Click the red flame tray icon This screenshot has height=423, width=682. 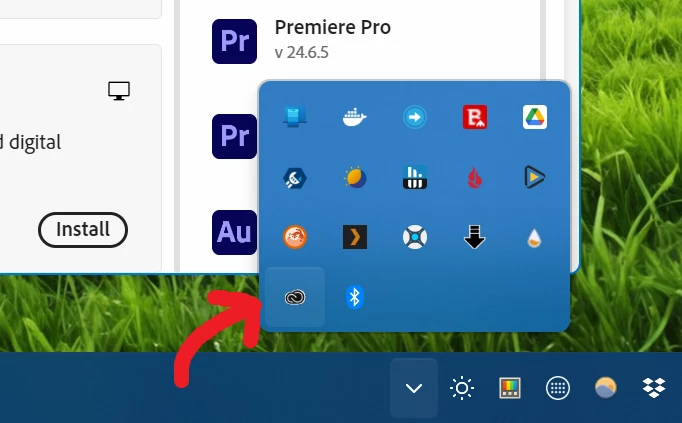pyautogui.click(x=475, y=178)
